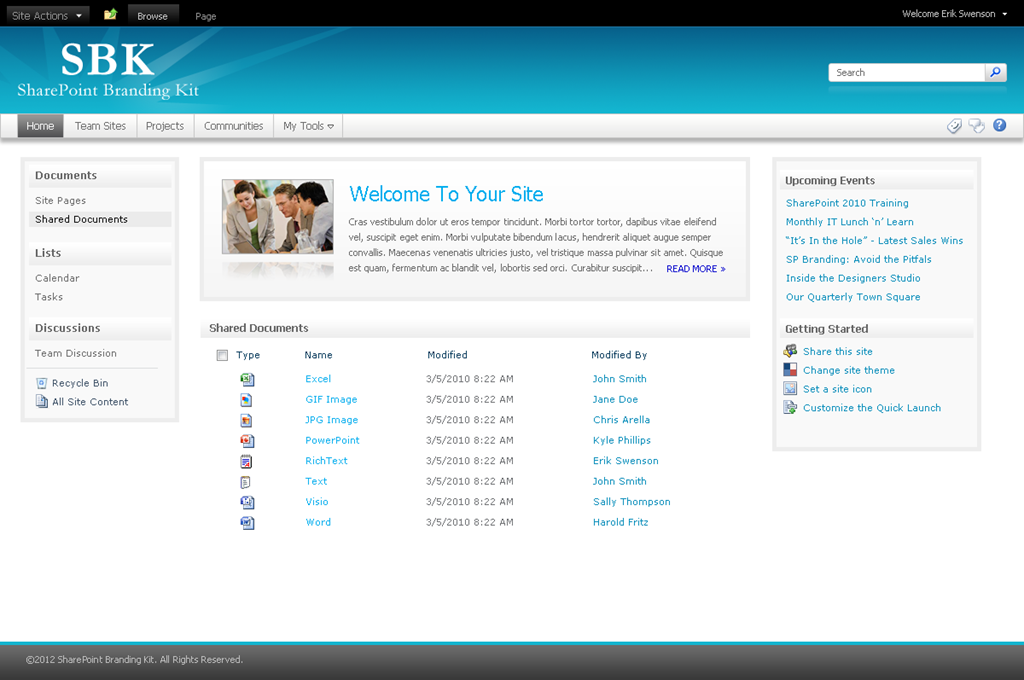Open Our Quarterly Town Square event
The height and width of the screenshot is (680, 1024).
pos(853,297)
